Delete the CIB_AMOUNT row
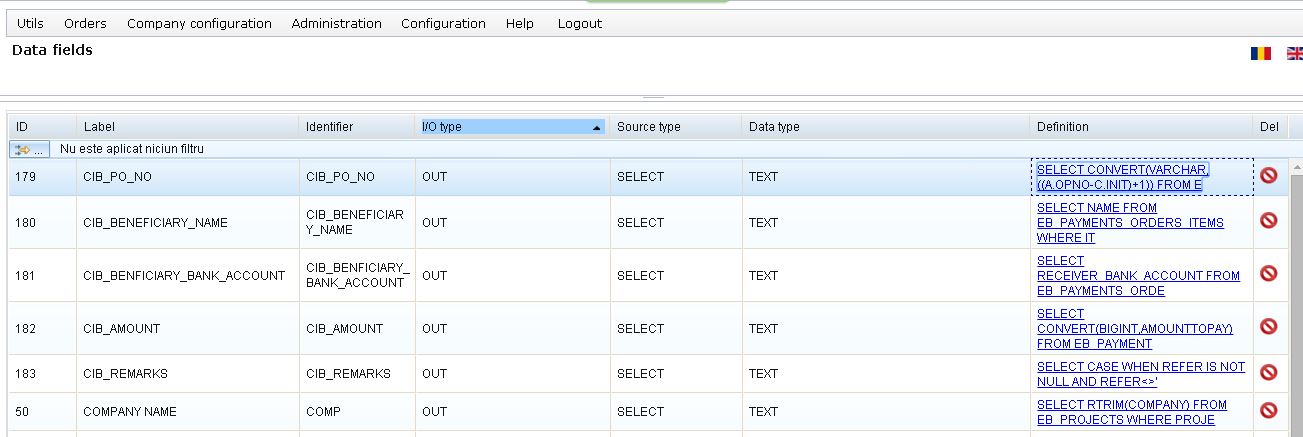 1268,327
